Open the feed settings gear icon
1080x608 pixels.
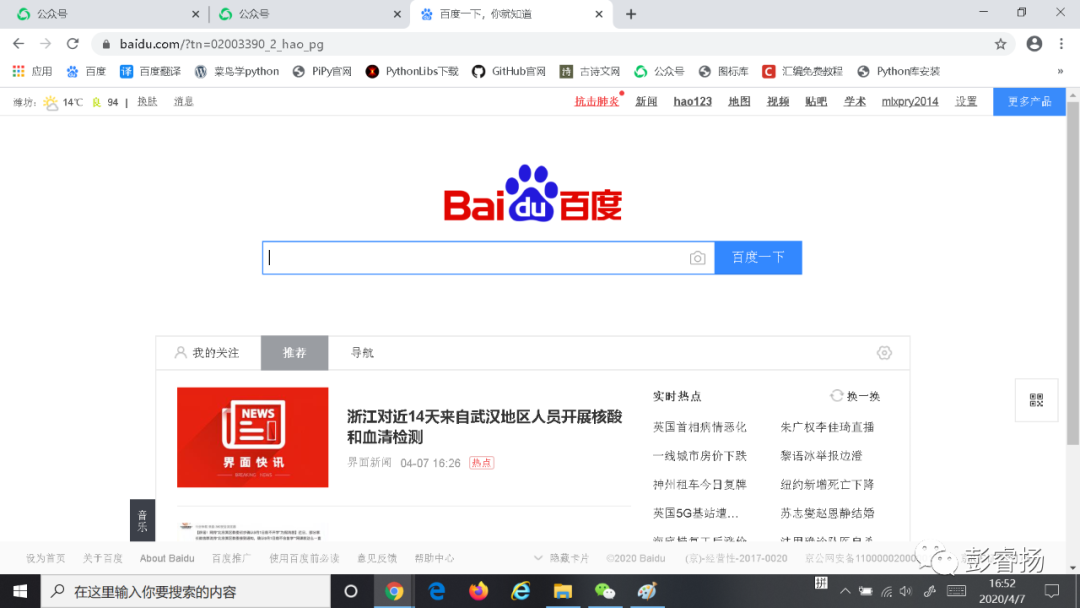pyautogui.click(x=884, y=353)
